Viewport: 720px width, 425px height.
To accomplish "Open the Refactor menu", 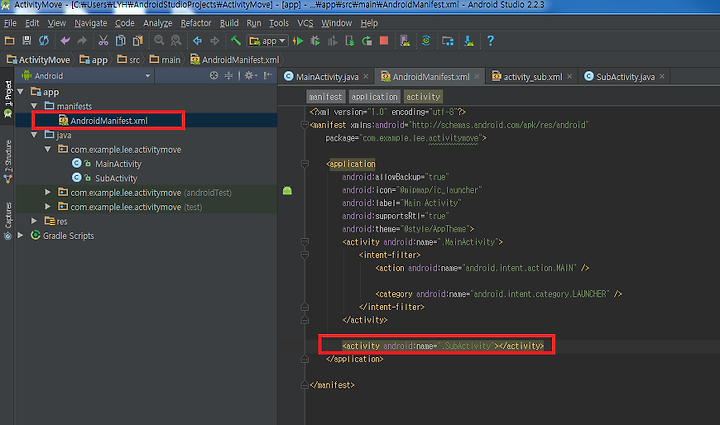I will pos(196,23).
